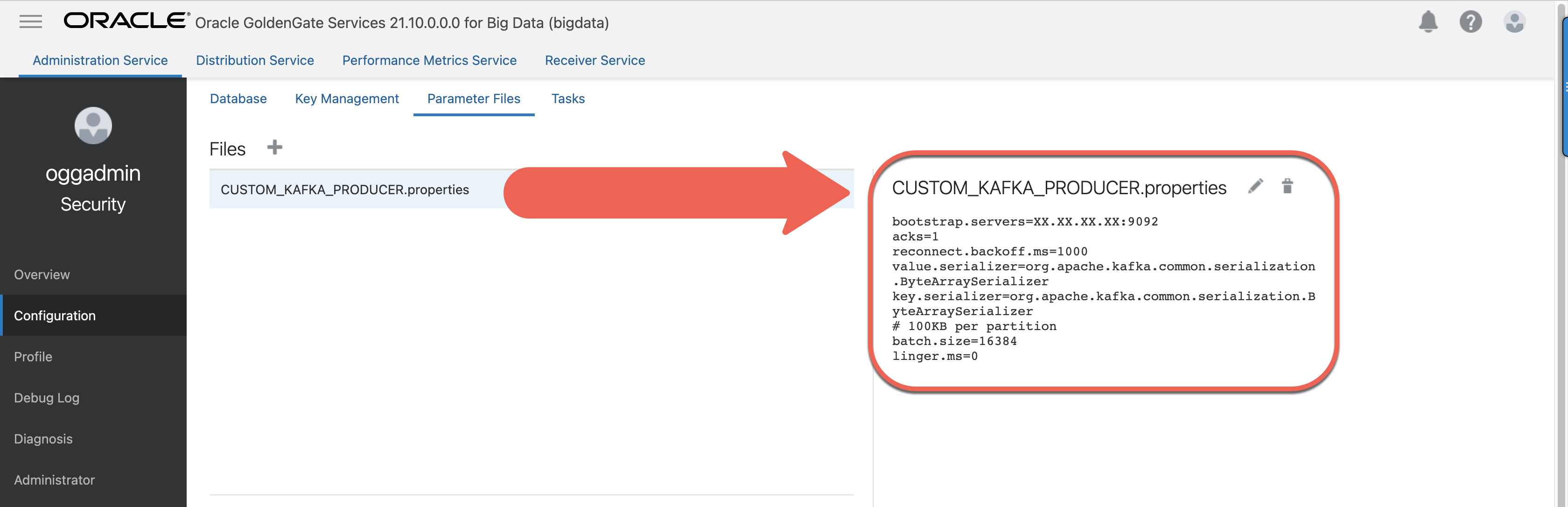Edit CUSTOM_KAFKA_PRODUCER.properties with pencil icon

coord(1255,186)
